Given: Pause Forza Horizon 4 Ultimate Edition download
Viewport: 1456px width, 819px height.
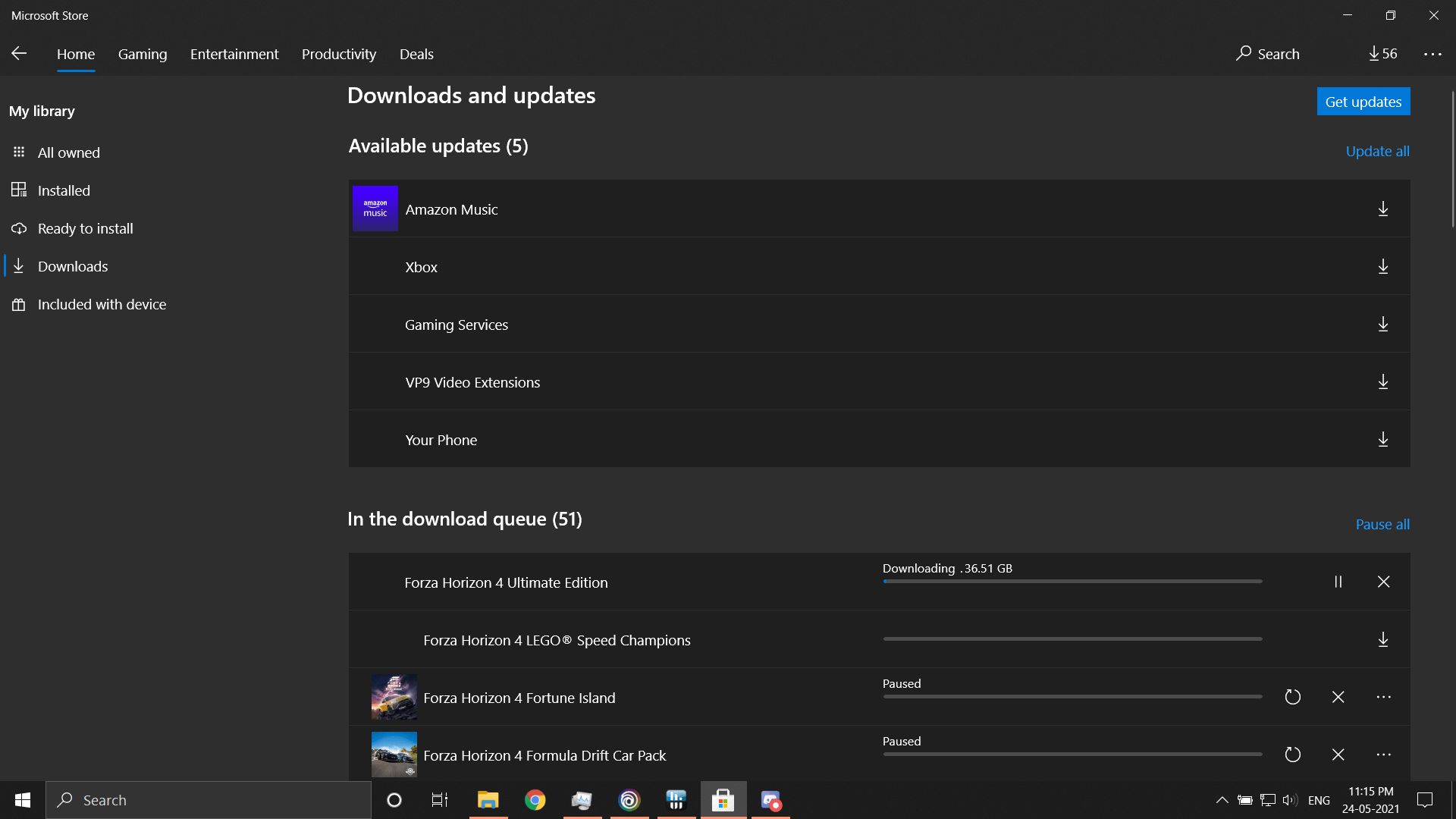Looking at the screenshot, I should click(x=1338, y=582).
